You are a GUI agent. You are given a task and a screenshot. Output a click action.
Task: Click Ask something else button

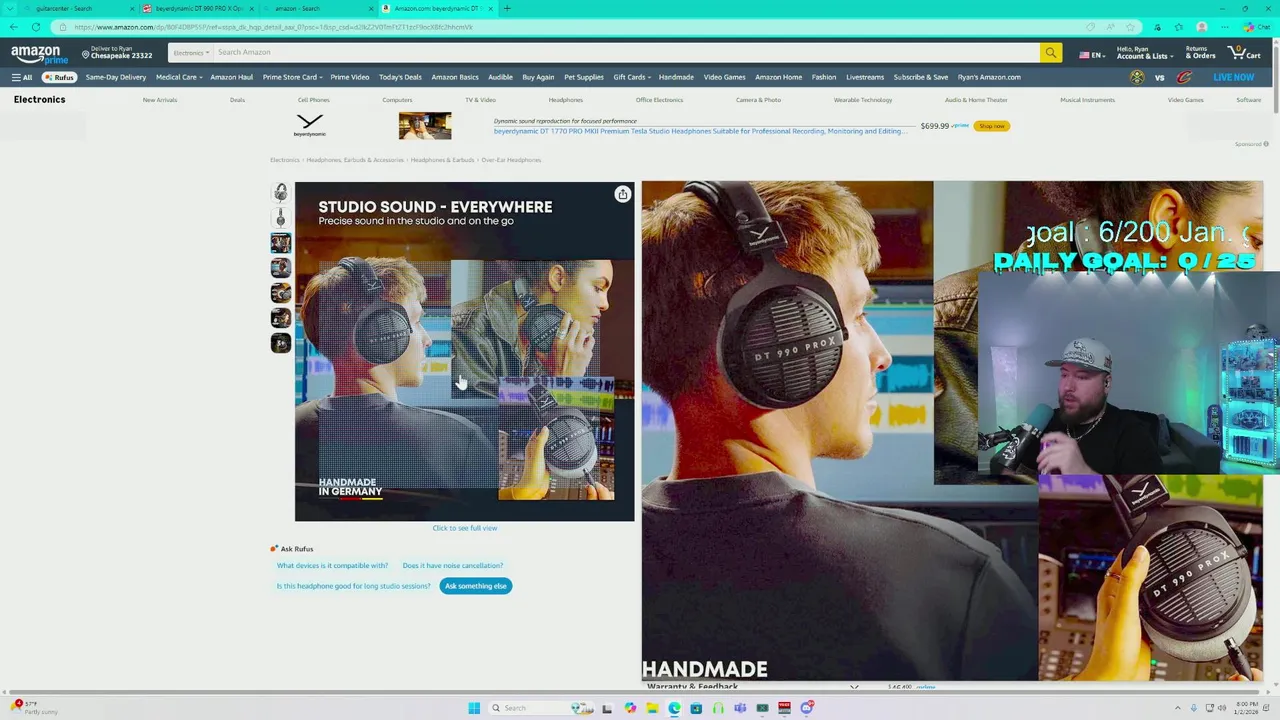(x=476, y=586)
